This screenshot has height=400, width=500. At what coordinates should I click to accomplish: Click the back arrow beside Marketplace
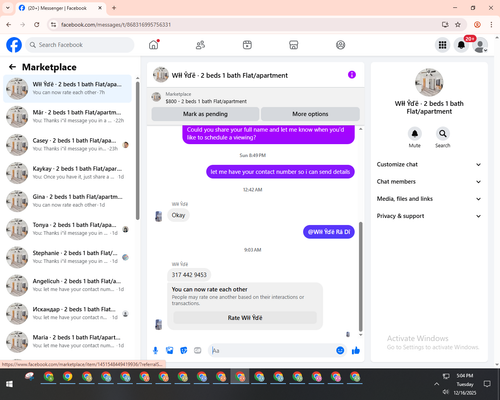(12, 67)
